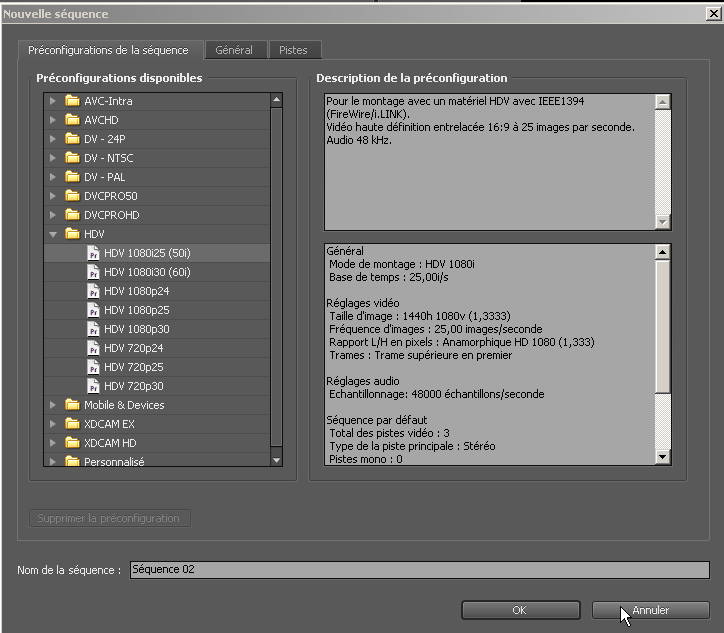Click the XDCAM EX folder icon

coord(72,424)
